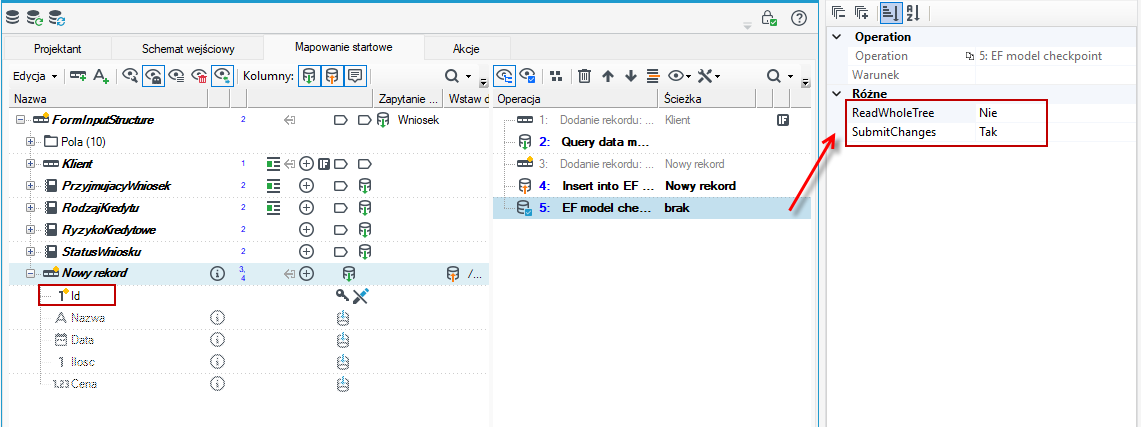Viewport: 1141px width, 427px height.
Task: Delete the operation with the trash icon
Action: point(585,76)
